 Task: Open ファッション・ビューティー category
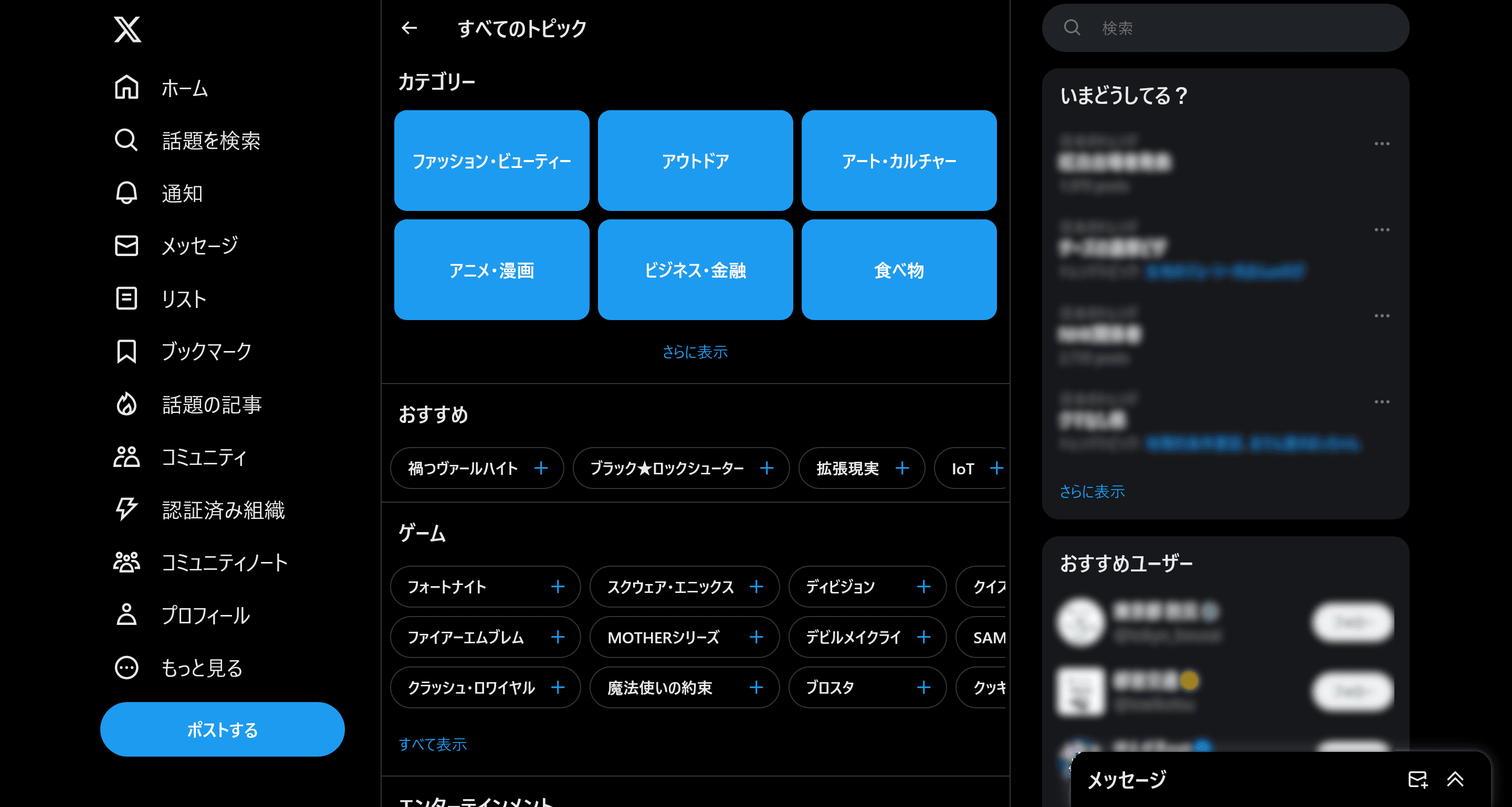[x=491, y=160]
